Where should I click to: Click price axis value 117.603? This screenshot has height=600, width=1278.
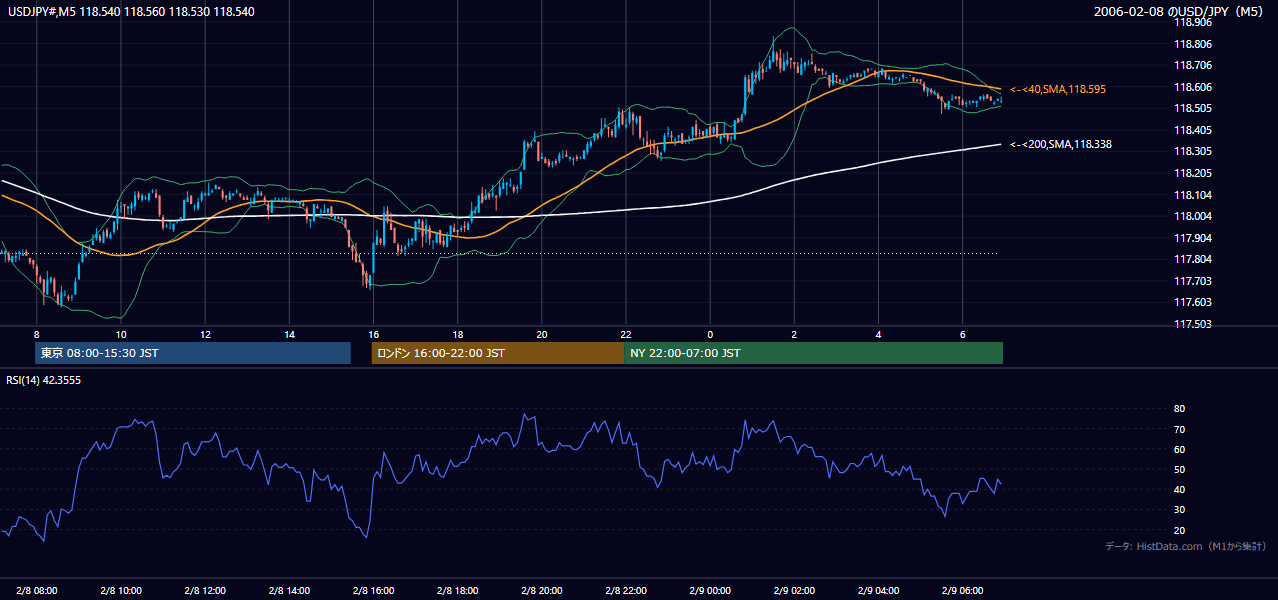click(1192, 302)
